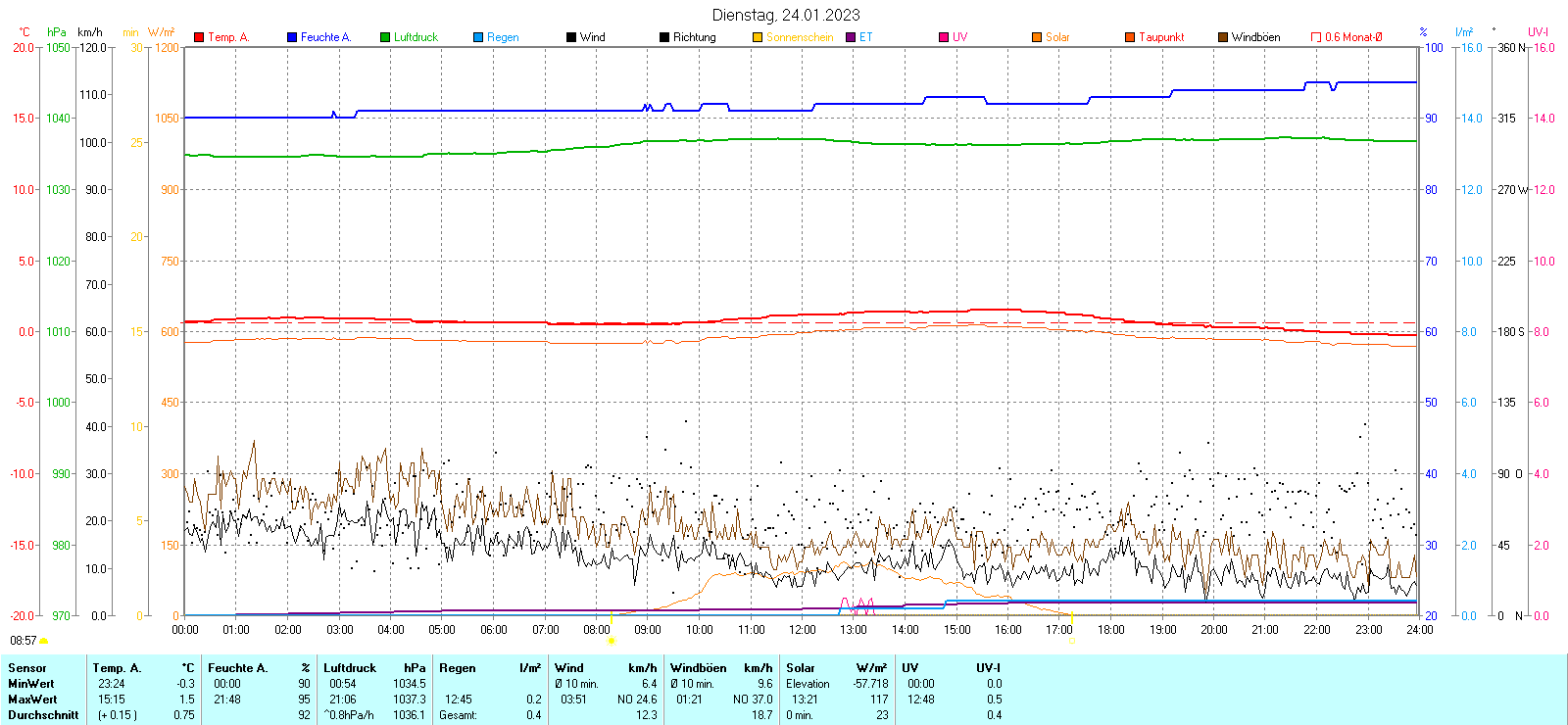Click the blue Feuchte A. legend square

(x=292, y=37)
